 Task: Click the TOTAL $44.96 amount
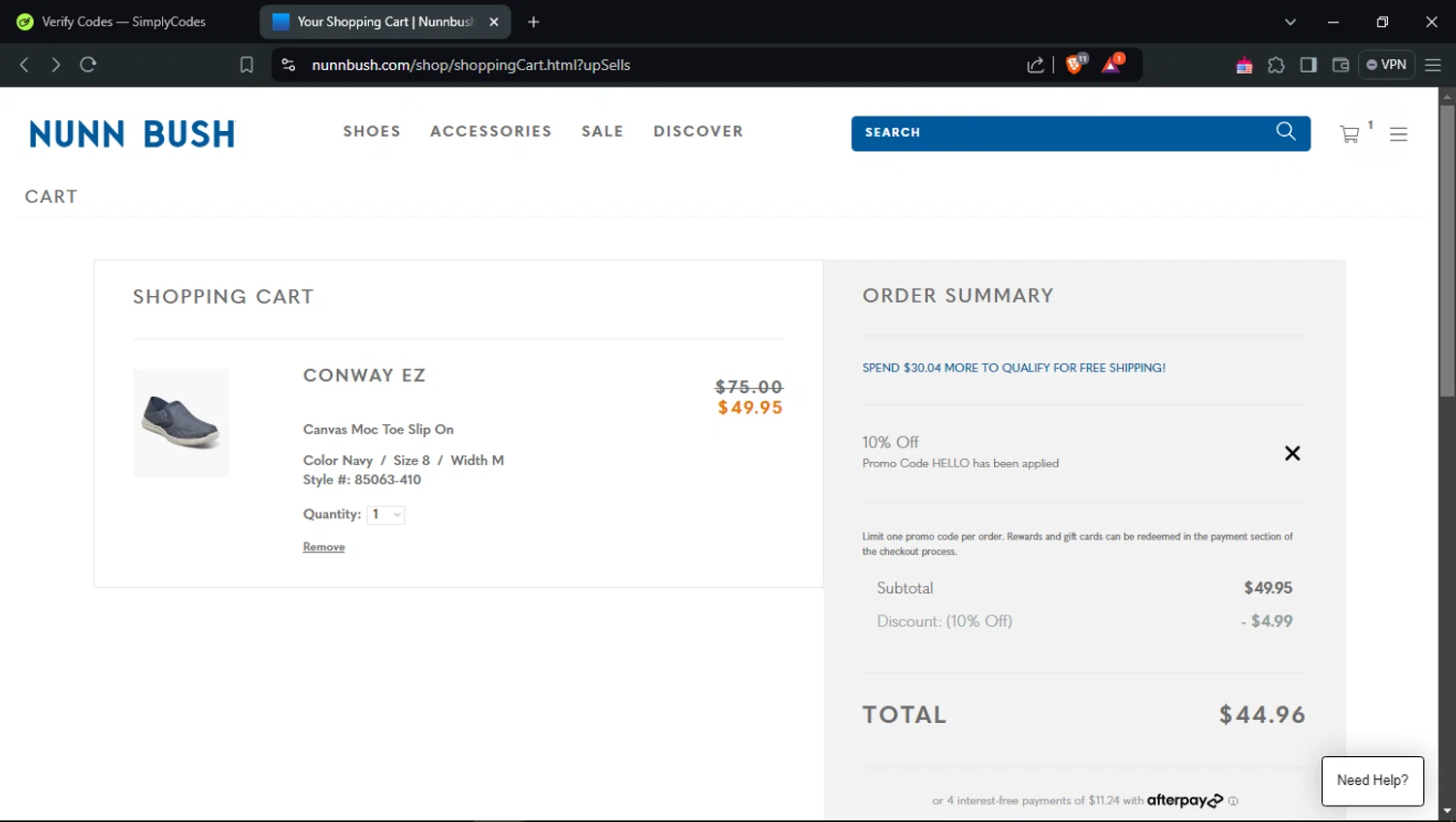click(1262, 715)
